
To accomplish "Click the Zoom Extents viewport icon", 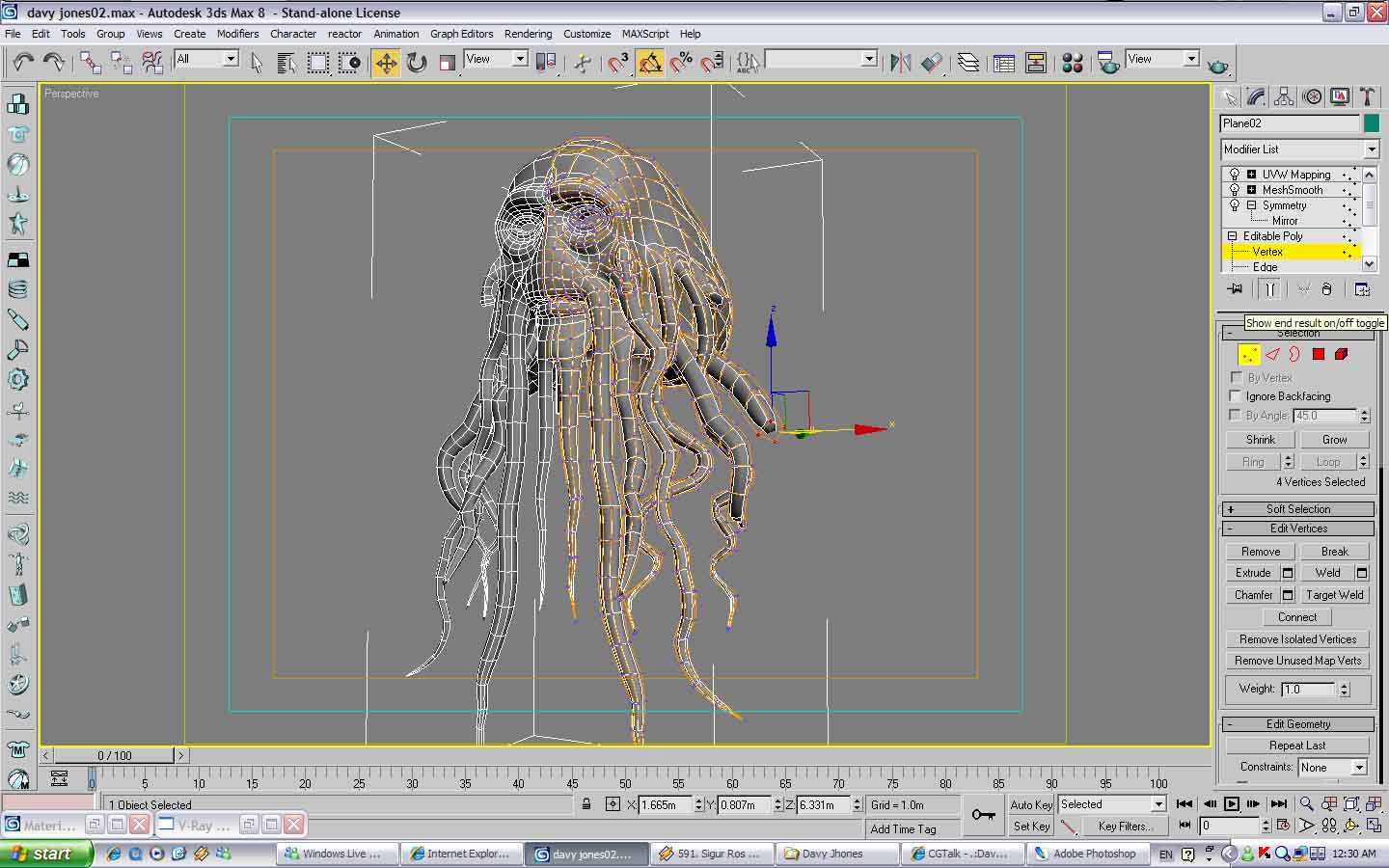I will pos(1351,803).
